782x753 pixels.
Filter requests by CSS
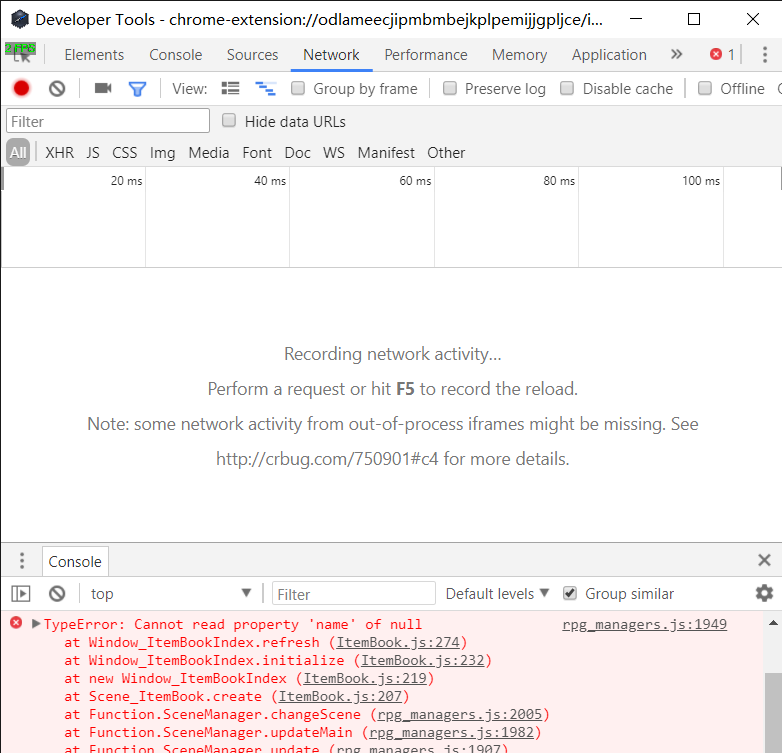coord(124,153)
